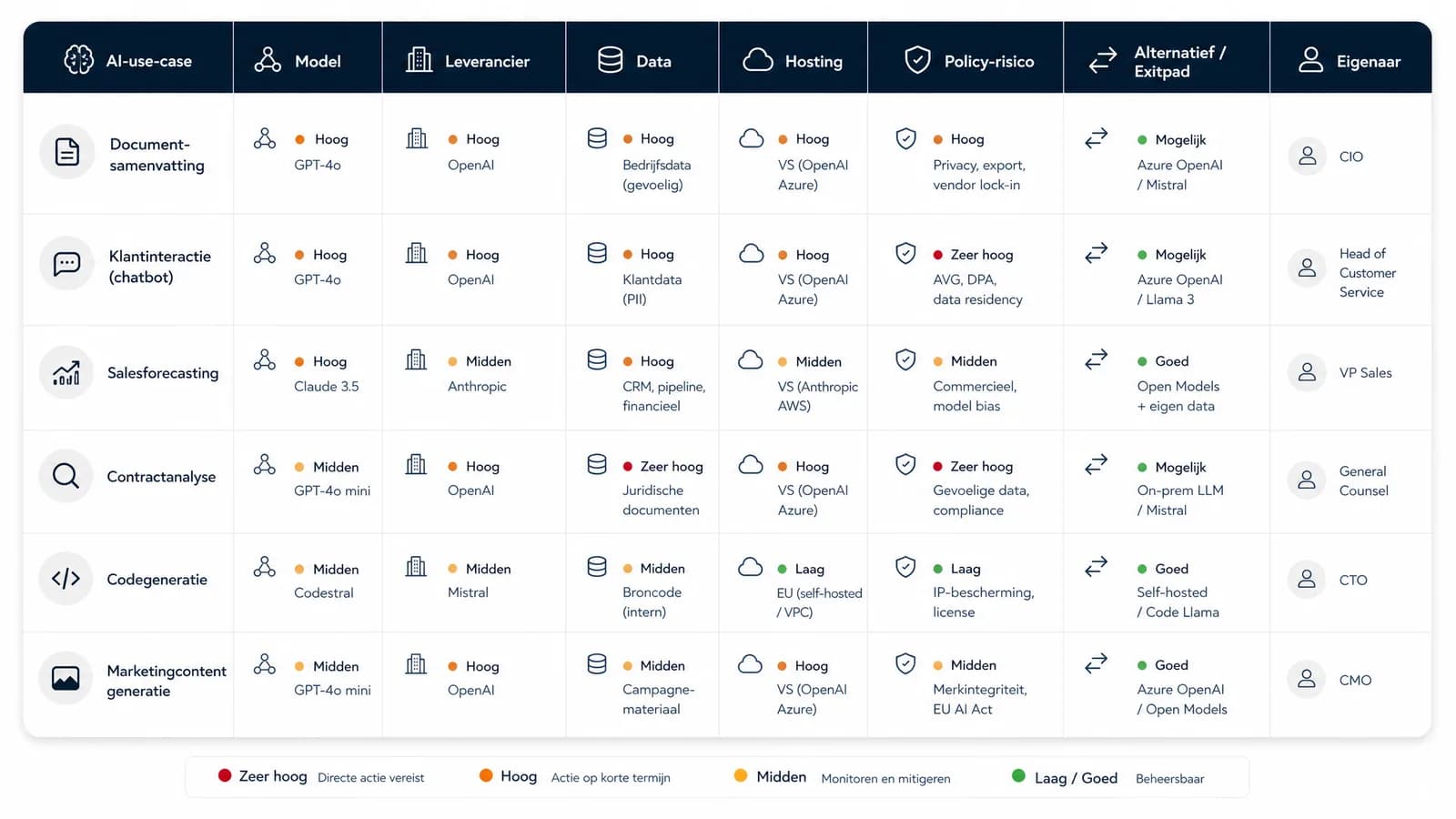Click green Laag dot in Codegeneratie hosting cell

click(782, 569)
